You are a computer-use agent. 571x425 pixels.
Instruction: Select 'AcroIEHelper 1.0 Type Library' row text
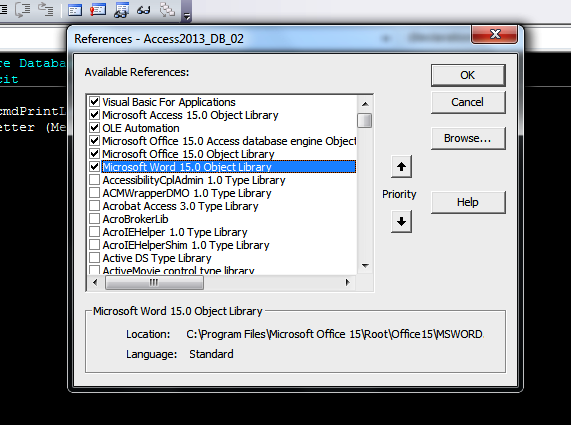pos(175,232)
